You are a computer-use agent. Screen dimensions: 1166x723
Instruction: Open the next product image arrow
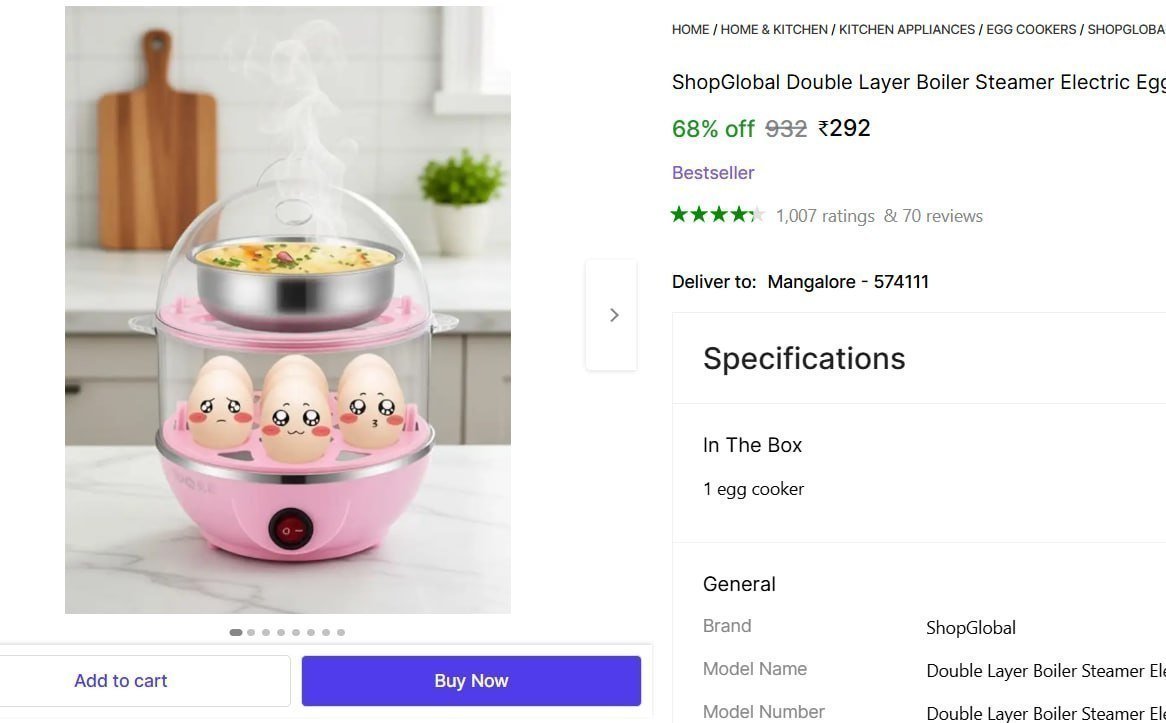click(613, 314)
